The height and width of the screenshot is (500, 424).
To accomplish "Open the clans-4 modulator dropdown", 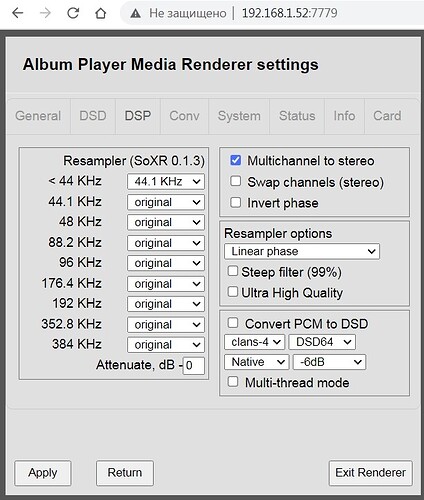I will 255,342.
